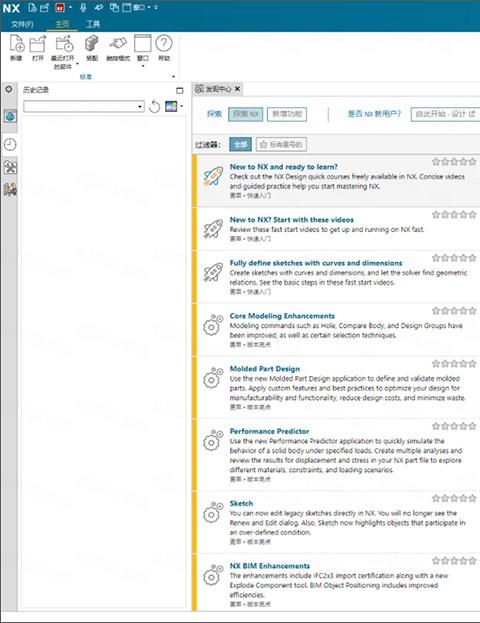The height and width of the screenshot is (623, 480).
Task: Open the 'Sketch' article link
Action: tap(241, 503)
